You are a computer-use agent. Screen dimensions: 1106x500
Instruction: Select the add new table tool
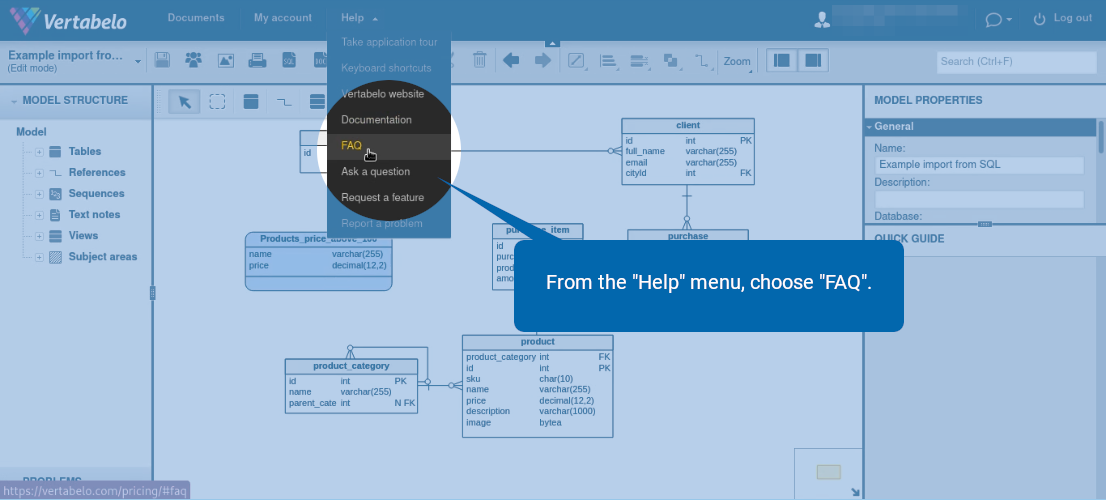coord(250,102)
